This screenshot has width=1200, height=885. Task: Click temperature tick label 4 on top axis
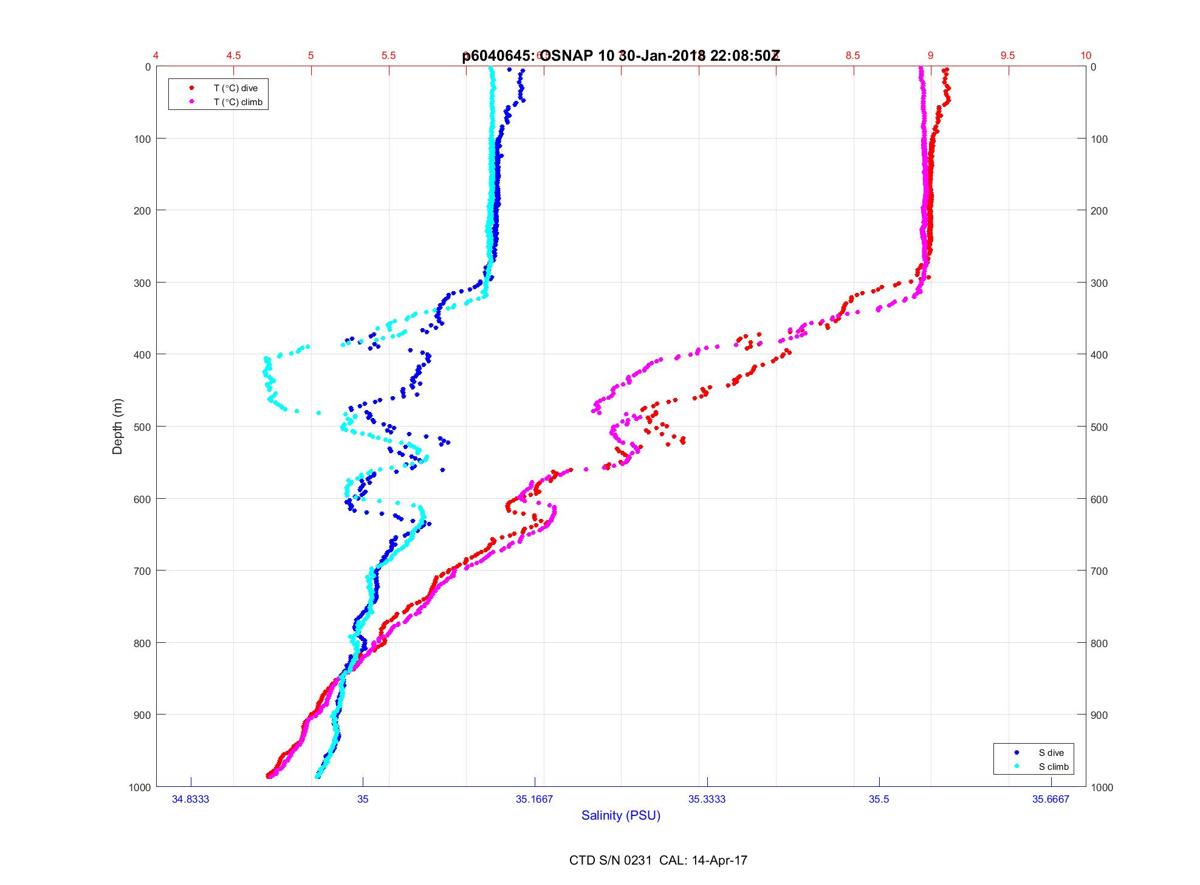click(x=156, y=56)
